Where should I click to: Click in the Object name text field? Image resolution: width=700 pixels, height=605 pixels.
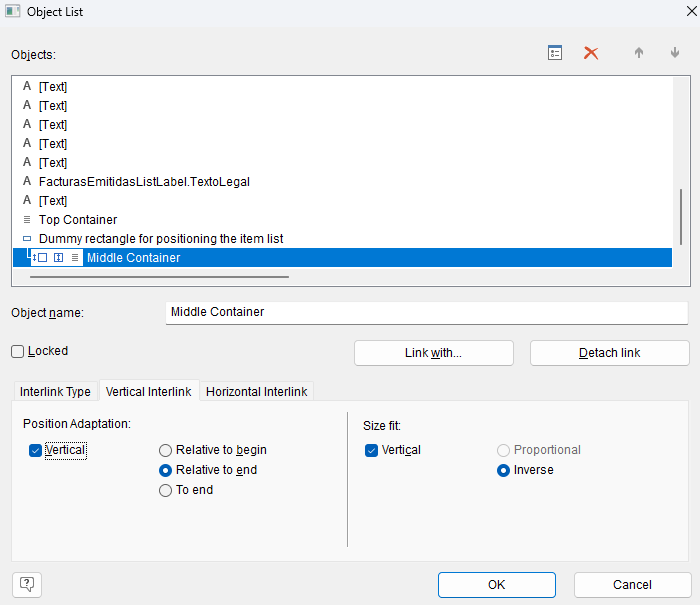[426, 312]
